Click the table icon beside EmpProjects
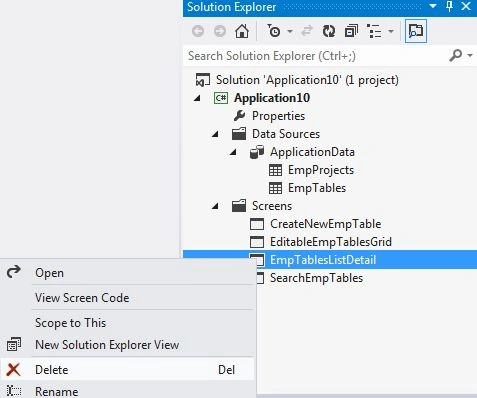 [x=275, y=170]
